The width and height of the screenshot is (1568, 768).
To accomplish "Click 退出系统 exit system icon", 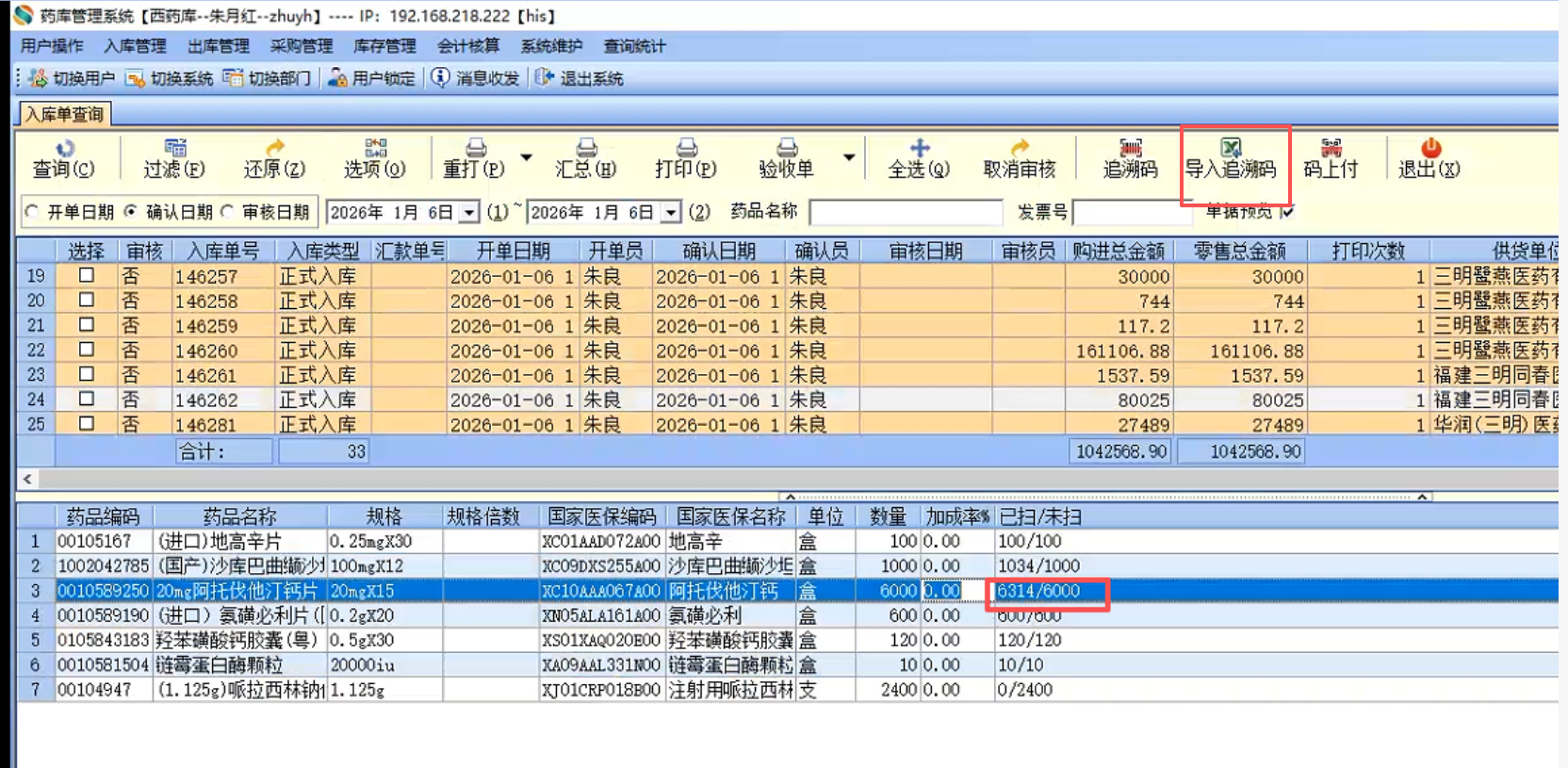I will pos(544,78).
